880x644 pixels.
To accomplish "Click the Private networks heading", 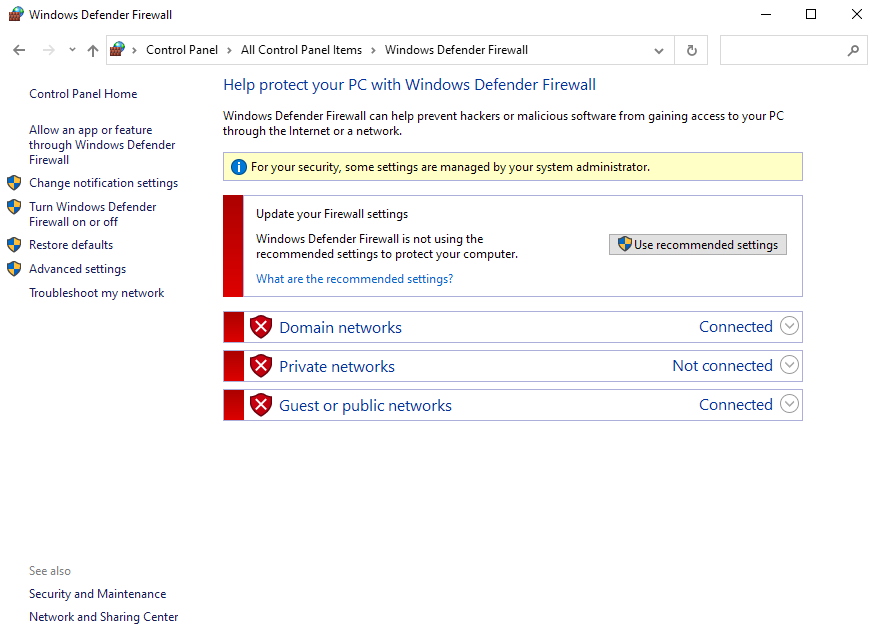I will [337, 367].
